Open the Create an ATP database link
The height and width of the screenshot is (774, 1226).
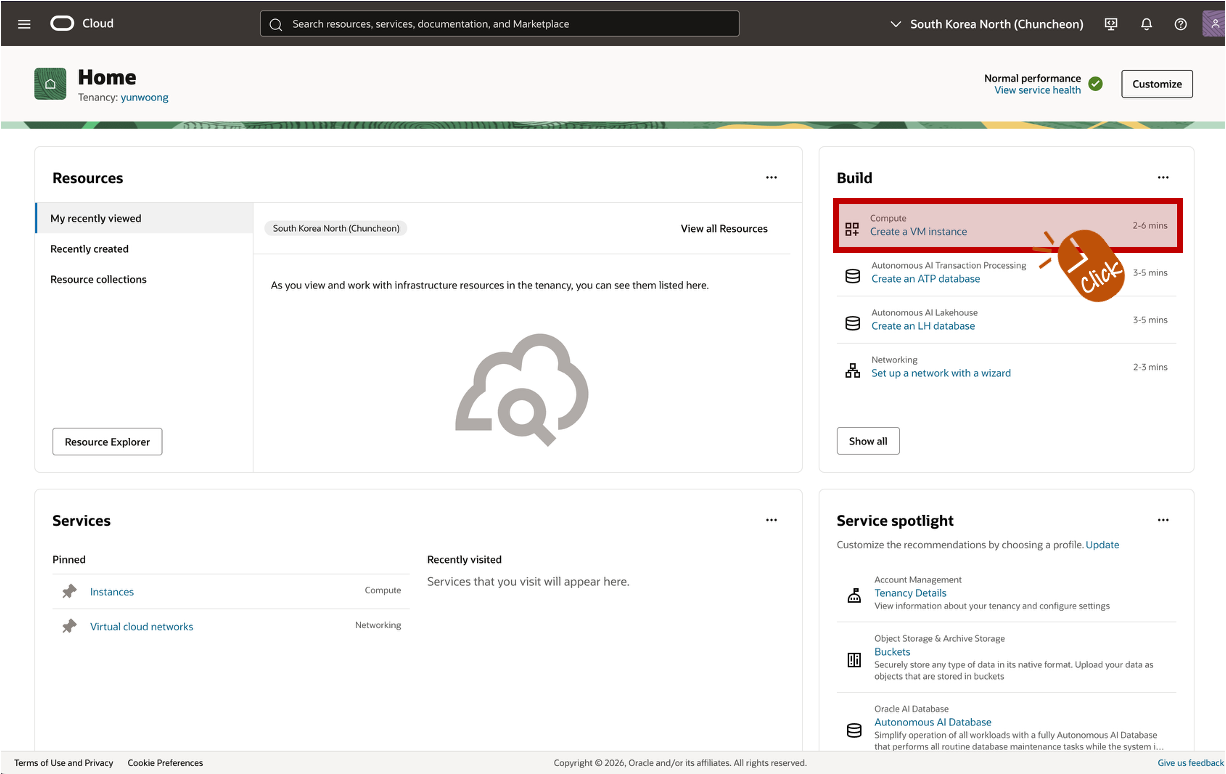[x=925, y=279]
